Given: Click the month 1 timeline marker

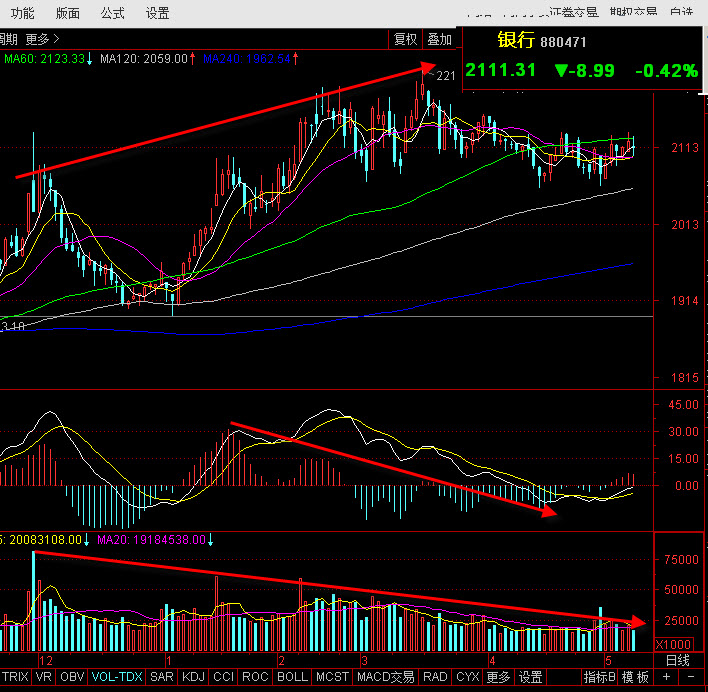Looking at the screenshot, I should pos(169,661).
